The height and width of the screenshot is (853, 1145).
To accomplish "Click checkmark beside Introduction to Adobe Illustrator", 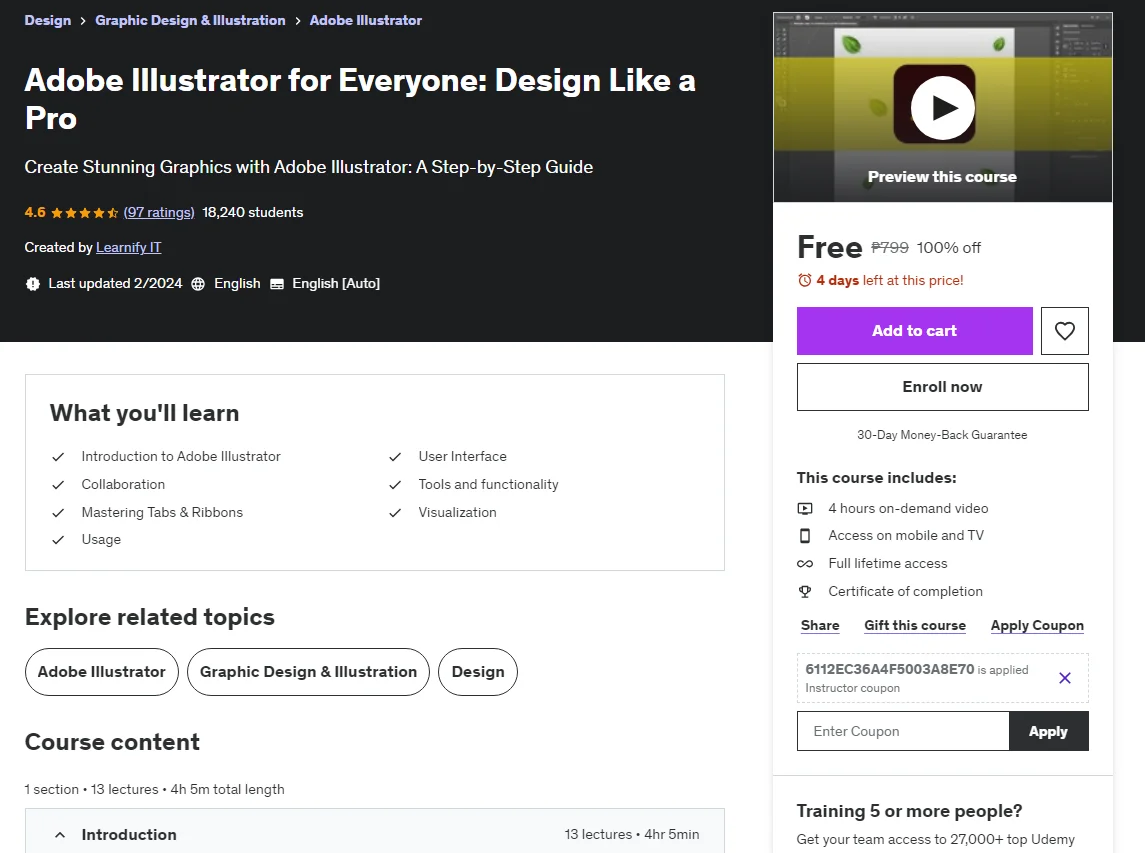I will [58, 457].
